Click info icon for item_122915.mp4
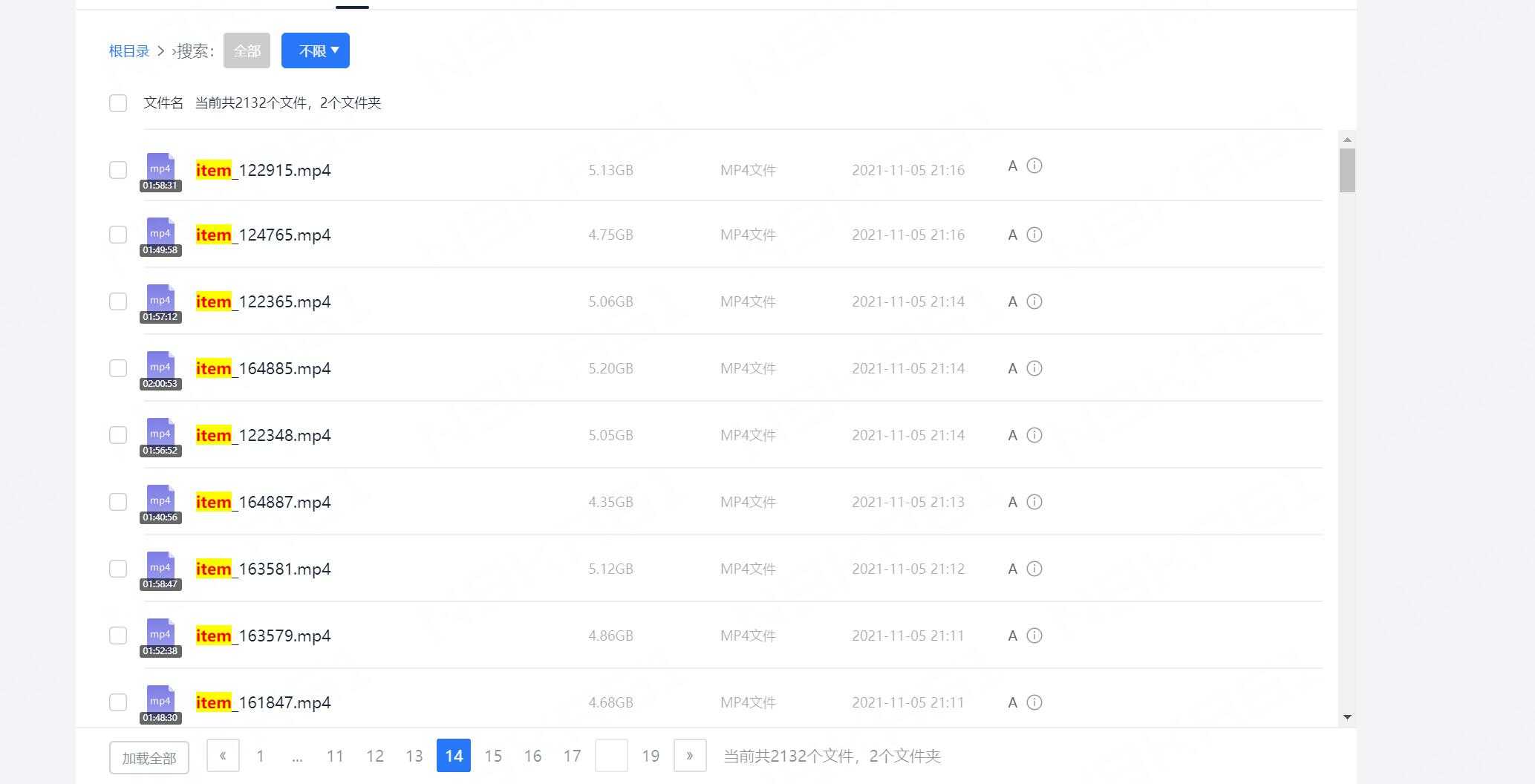The width and height of the screenshot is (1535, 784). (1034, 166)
